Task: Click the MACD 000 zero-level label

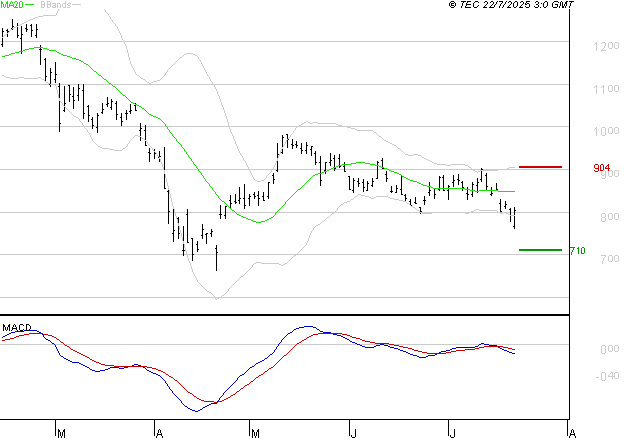Action: pyautogui.click(x=610, y=349)
